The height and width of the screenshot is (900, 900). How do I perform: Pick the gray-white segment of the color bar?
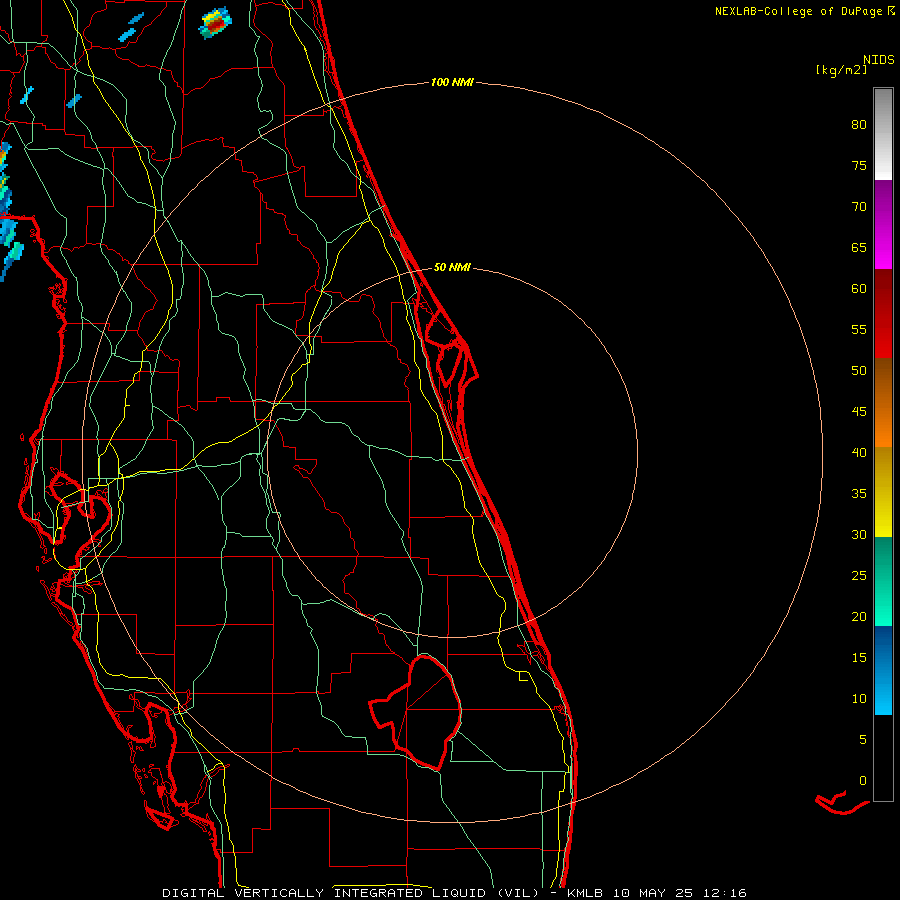click(883, 134)
